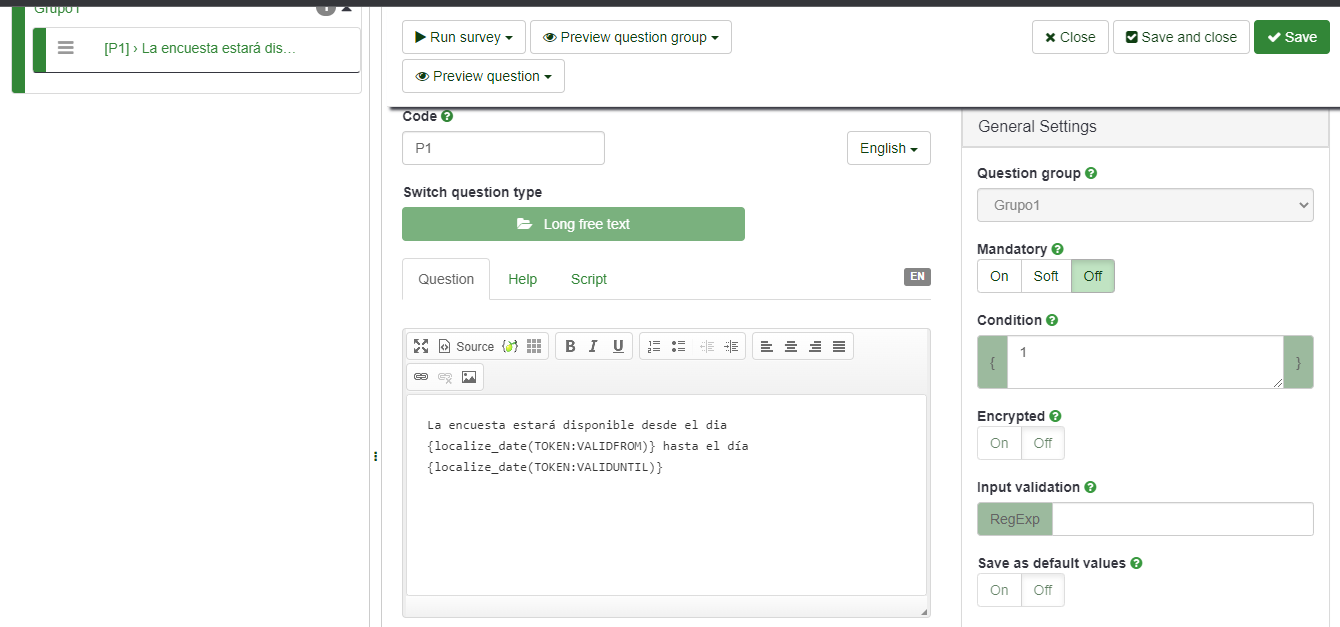Switch to the Help tab
1340x627 pixels.
point(522,279)
